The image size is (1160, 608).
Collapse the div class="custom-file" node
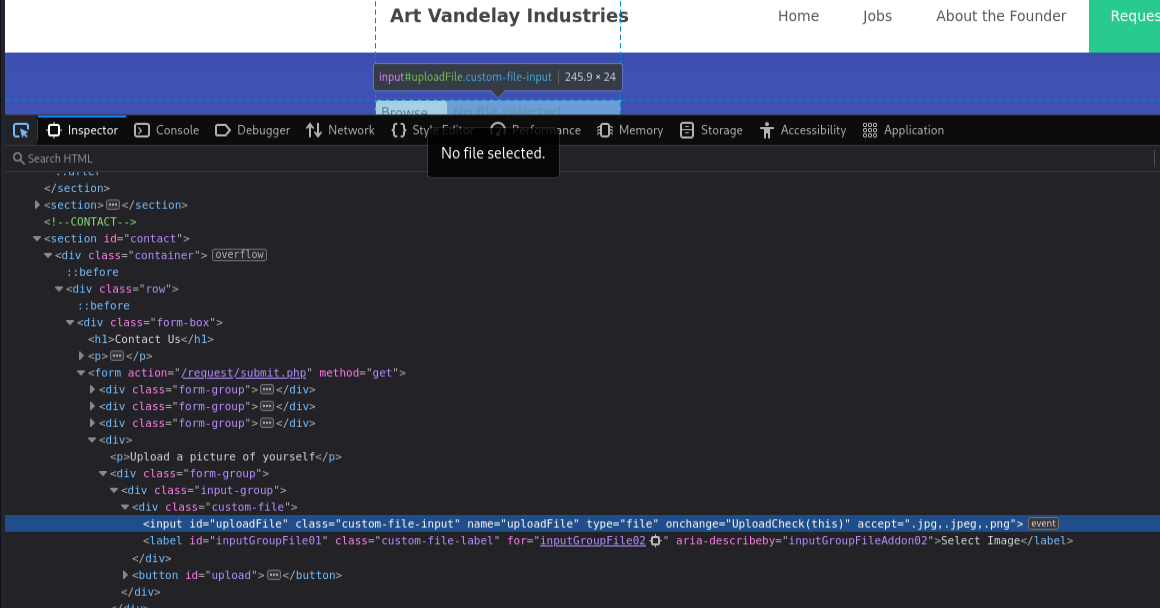[125, 507]
